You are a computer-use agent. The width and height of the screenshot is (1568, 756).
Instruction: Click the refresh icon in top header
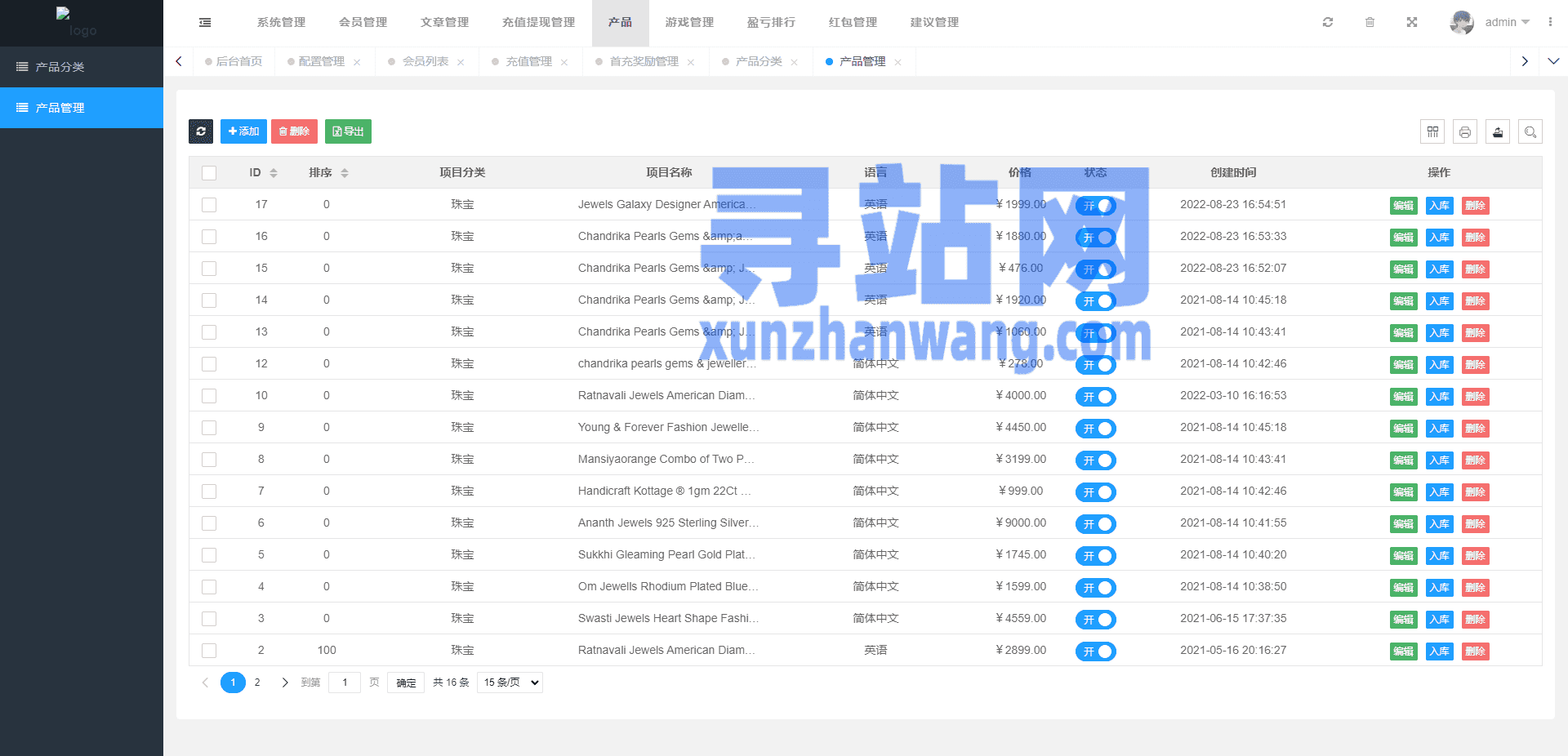pyautogui.click(x=1328, y=23)
